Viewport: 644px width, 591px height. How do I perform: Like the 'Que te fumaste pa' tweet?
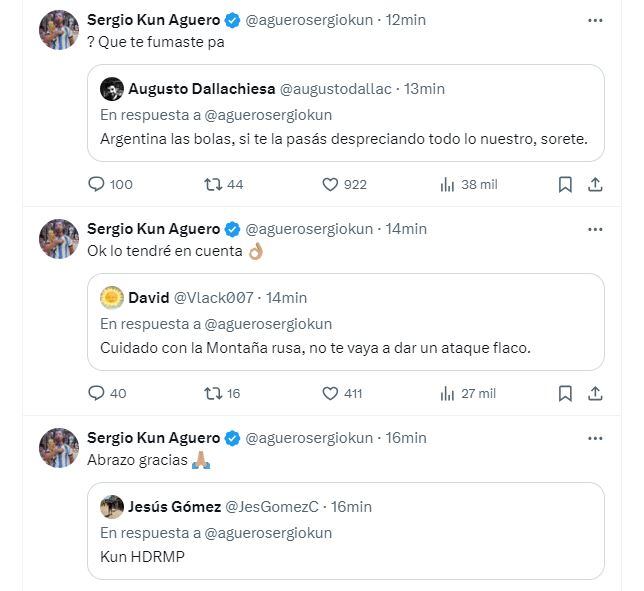click(330, 184)
